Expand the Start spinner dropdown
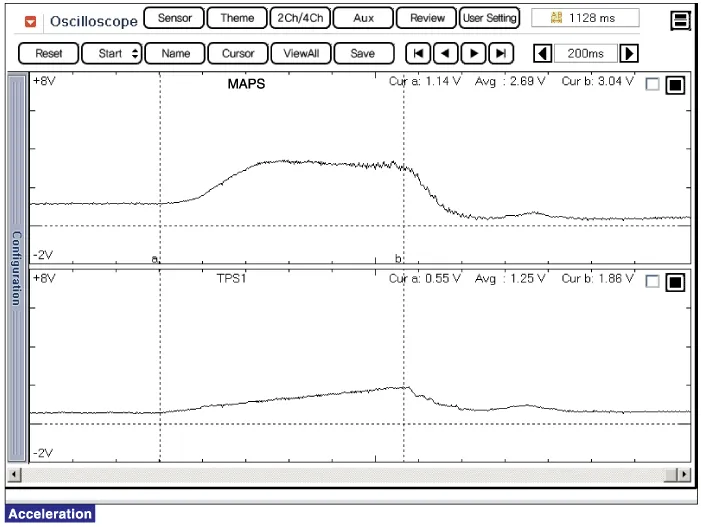The image size is (701, 527). coord(110,53)
